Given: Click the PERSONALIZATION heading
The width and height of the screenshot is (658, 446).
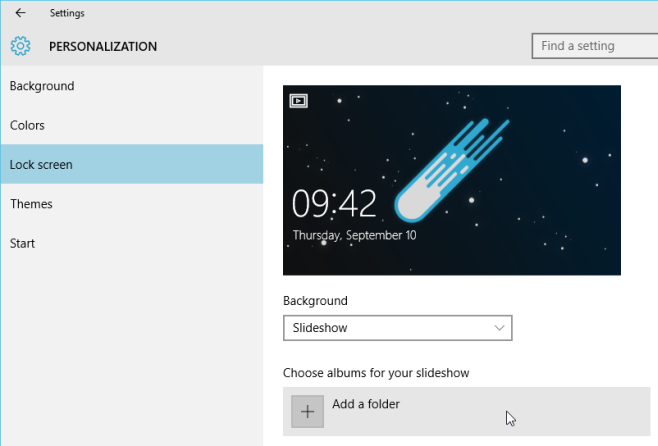Looking at the screenshot, I should 103,46.
